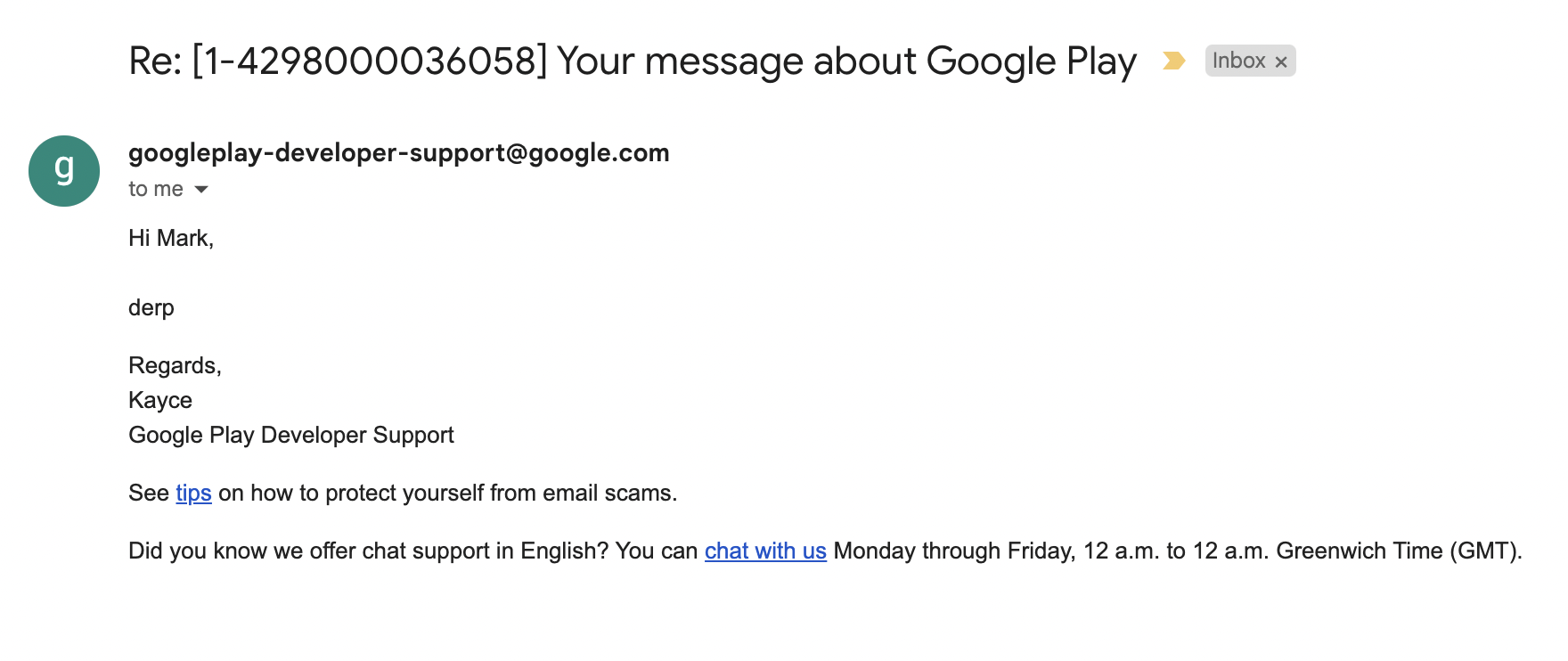Open the 'chat with us' link
Screen dimensions: 1568x661
(x=765, y=551)
